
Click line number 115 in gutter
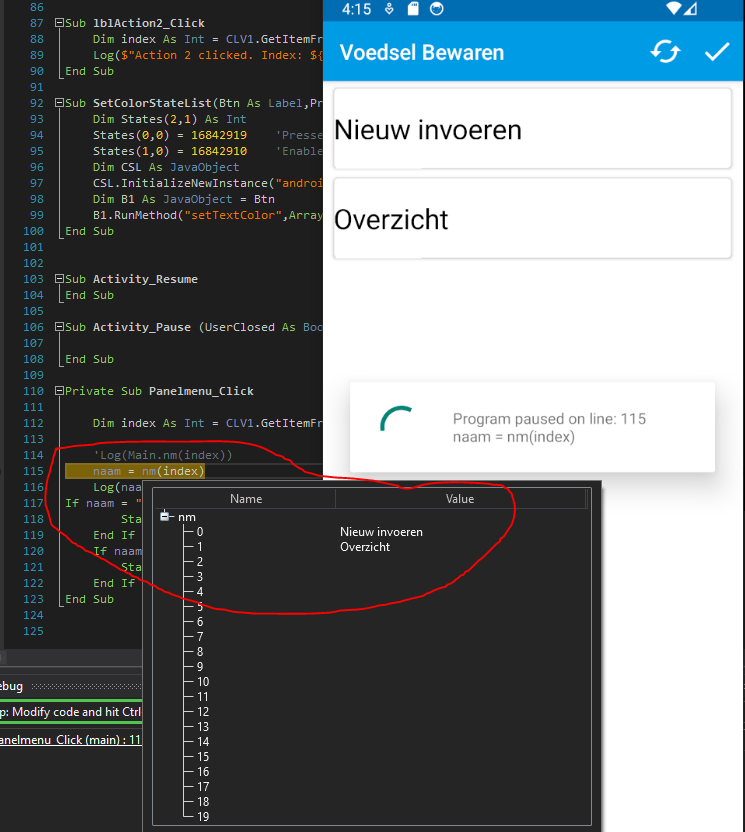[33, 471]
